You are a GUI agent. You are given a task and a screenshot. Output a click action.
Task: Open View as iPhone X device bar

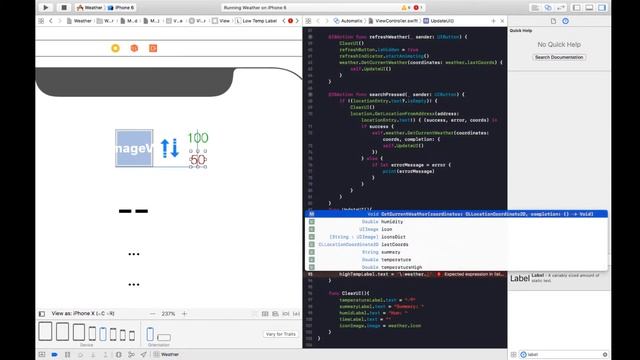point(83,313)
